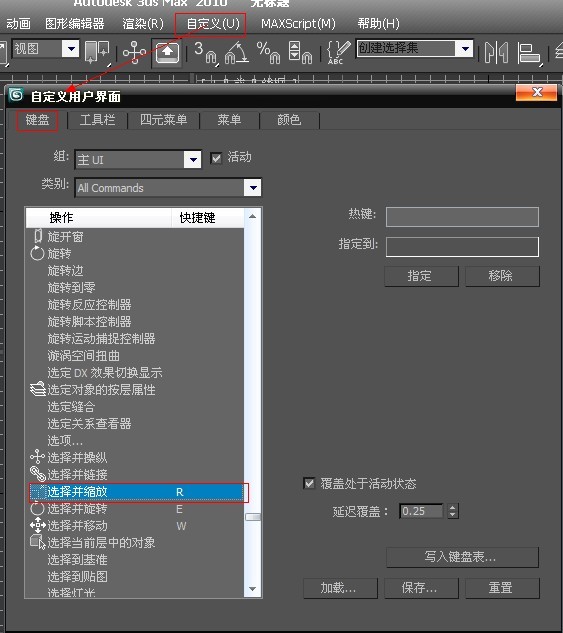Switch to the 工具栏 tab
This screenshot has width=563, height=633.
point(97,120)
